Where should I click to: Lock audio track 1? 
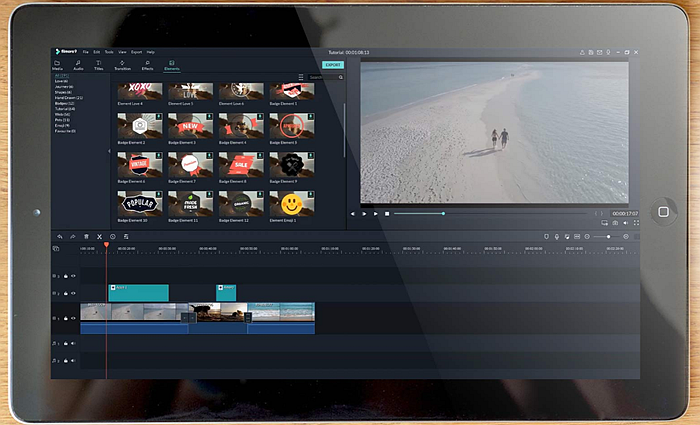pyautogui.click(x=66, y=343)
